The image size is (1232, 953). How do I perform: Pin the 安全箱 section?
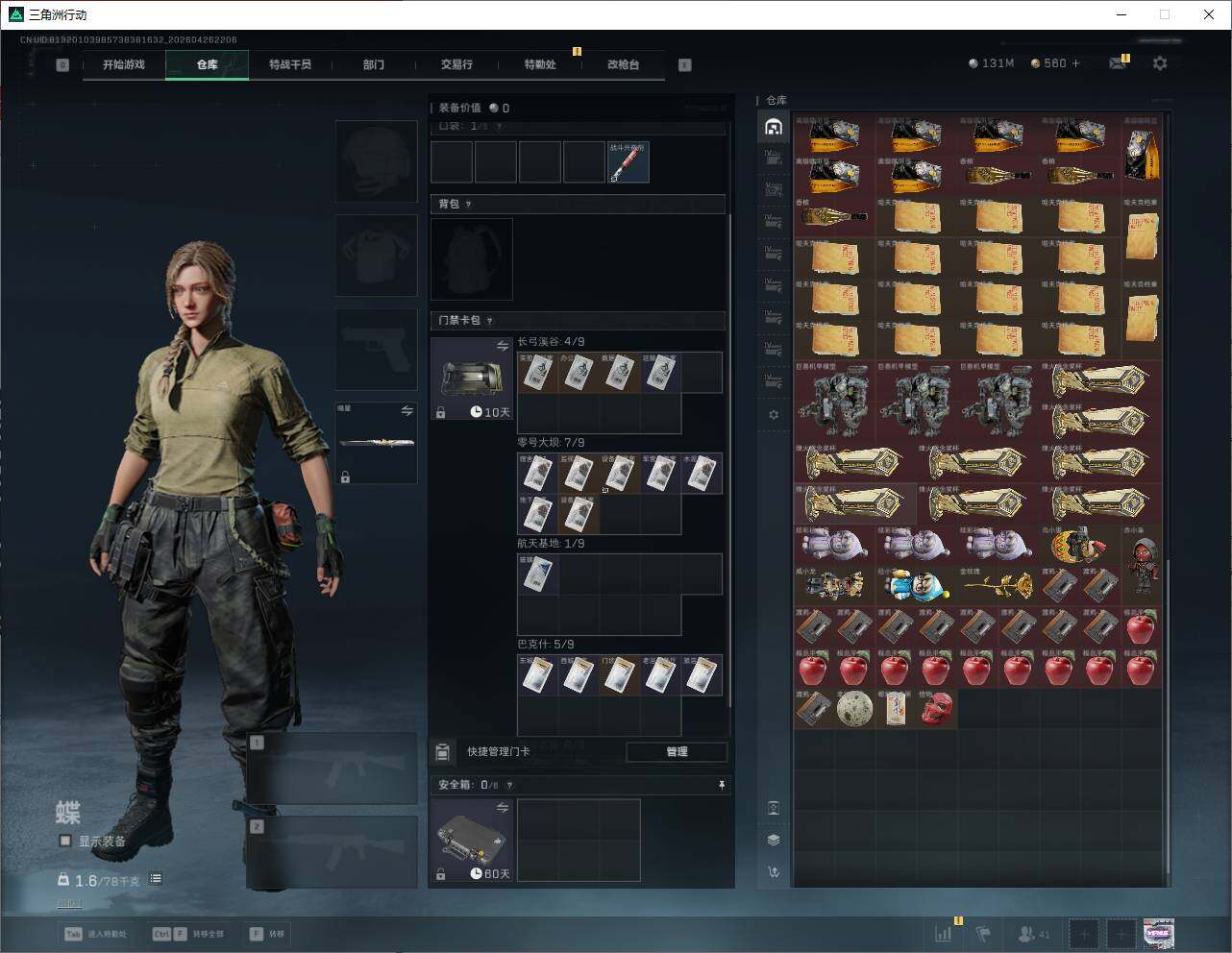click(722, 785)
